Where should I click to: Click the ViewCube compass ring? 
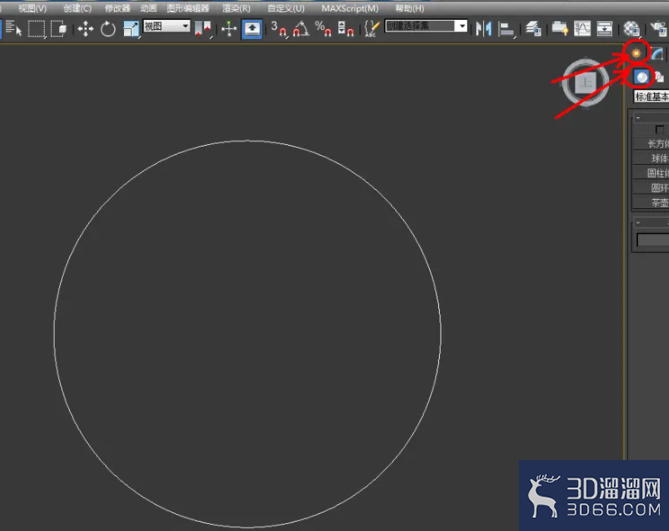click(585, 101)
